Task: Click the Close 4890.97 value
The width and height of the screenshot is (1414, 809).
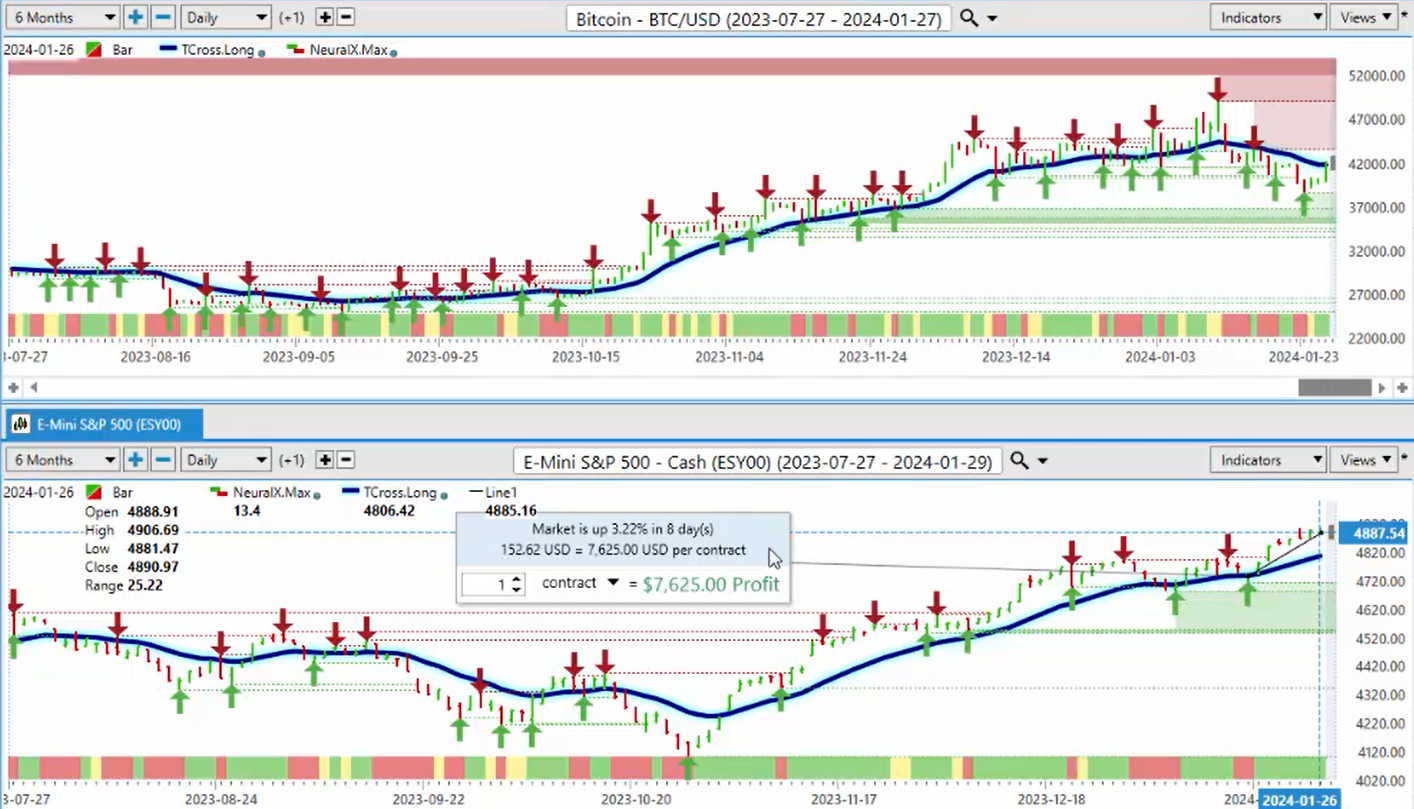Action: [153, 567]
